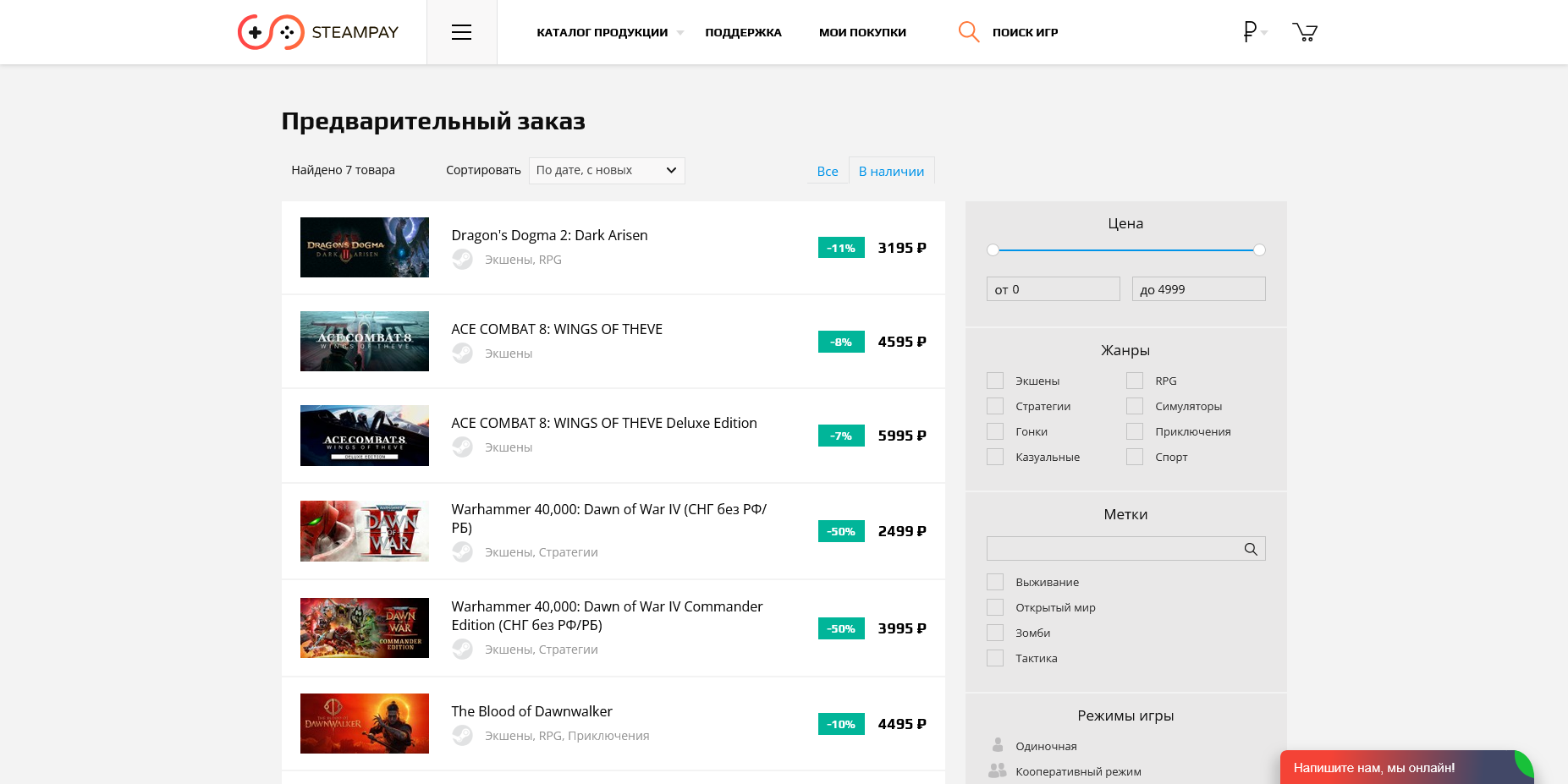Check the Спорт genre checkbox
Viewport: 1568px width, 784px height.
[x=1135, y=457]
